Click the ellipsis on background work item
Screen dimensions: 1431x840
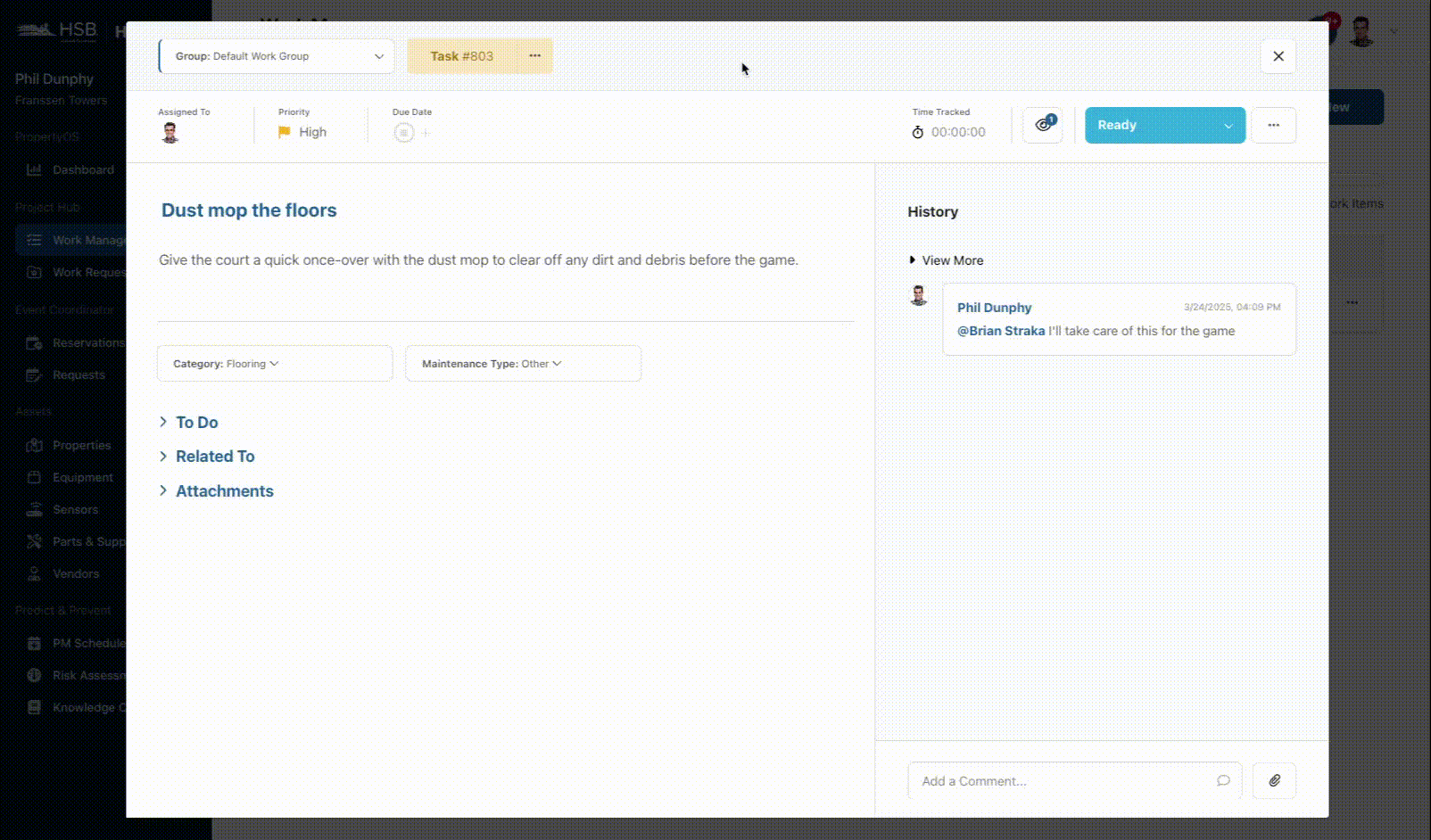click(x=1352, y=302)
